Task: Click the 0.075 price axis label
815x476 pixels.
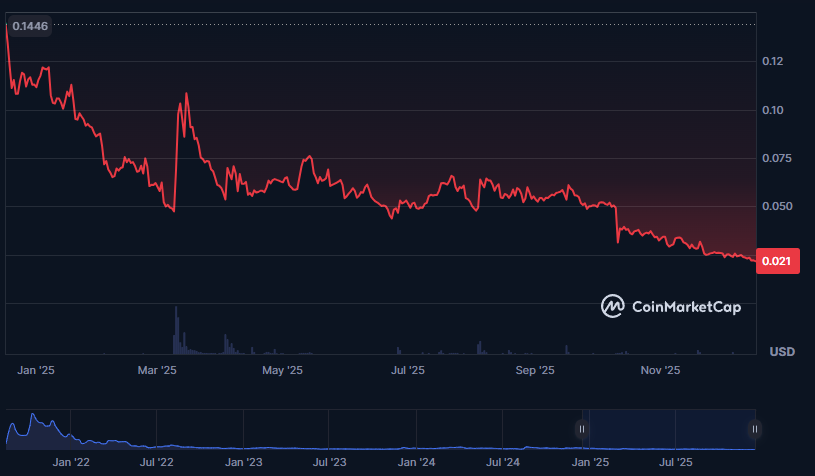Action: 773,159
